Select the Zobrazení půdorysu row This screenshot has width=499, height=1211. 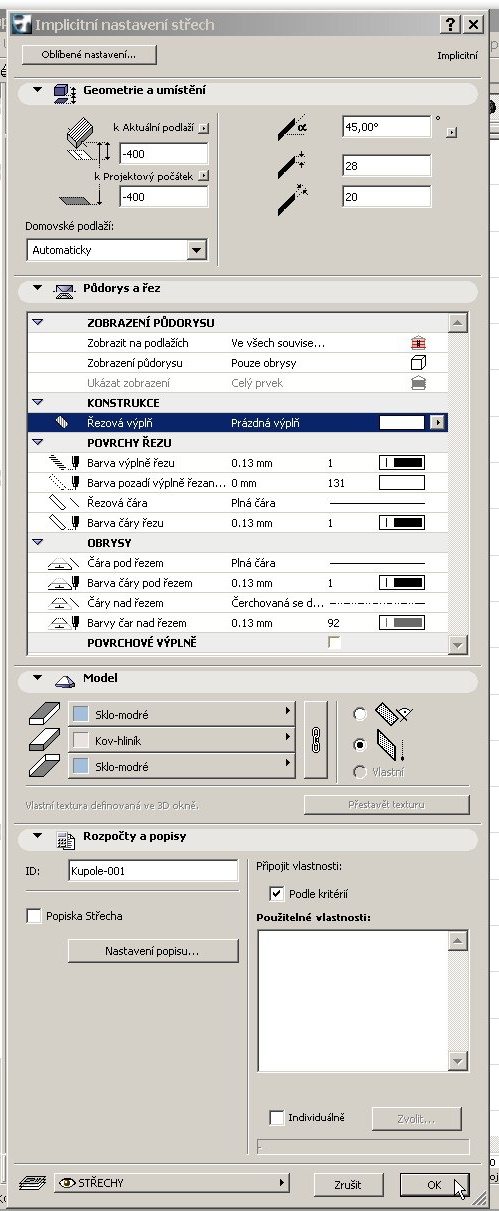tap(236, 363)
